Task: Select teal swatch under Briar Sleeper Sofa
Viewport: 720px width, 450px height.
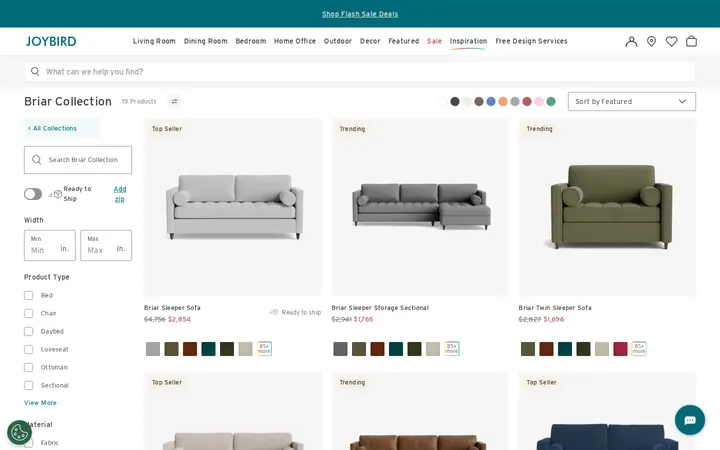Action: pyautogui.click(x=208, y=349)
